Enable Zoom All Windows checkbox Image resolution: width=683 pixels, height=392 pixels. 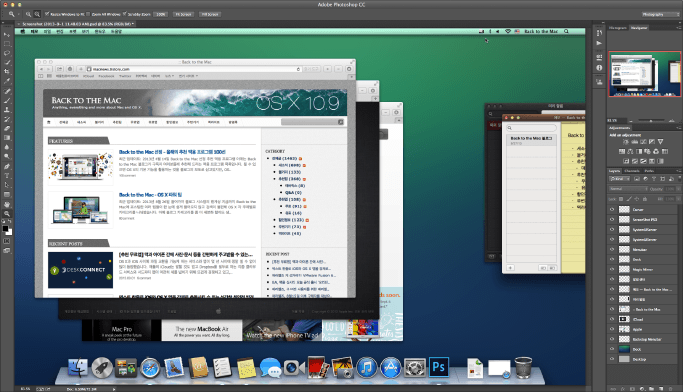coord(88,14)
